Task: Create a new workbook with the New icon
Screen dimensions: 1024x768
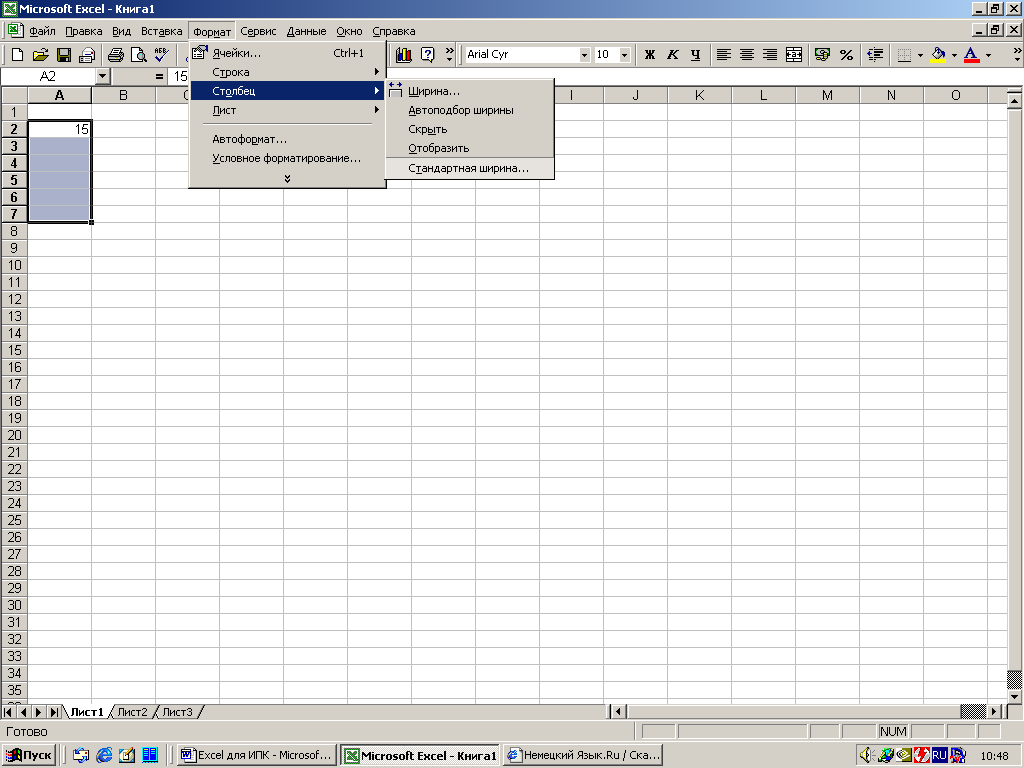Action: pos(18,55)
